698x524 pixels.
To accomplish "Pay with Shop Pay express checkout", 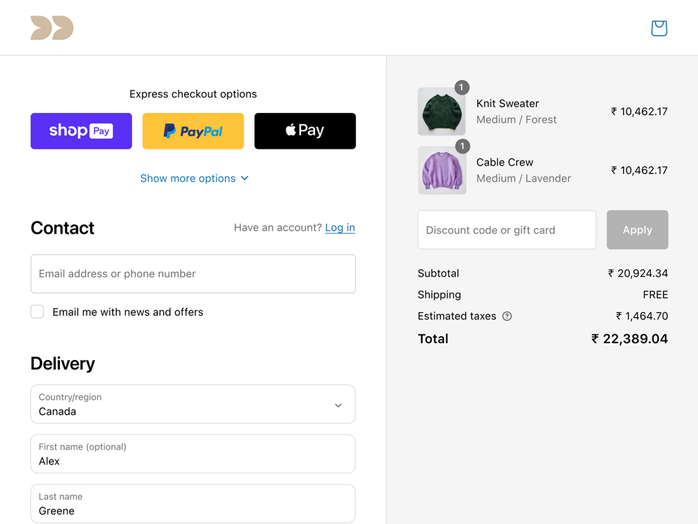I will (x=81, y=131).
